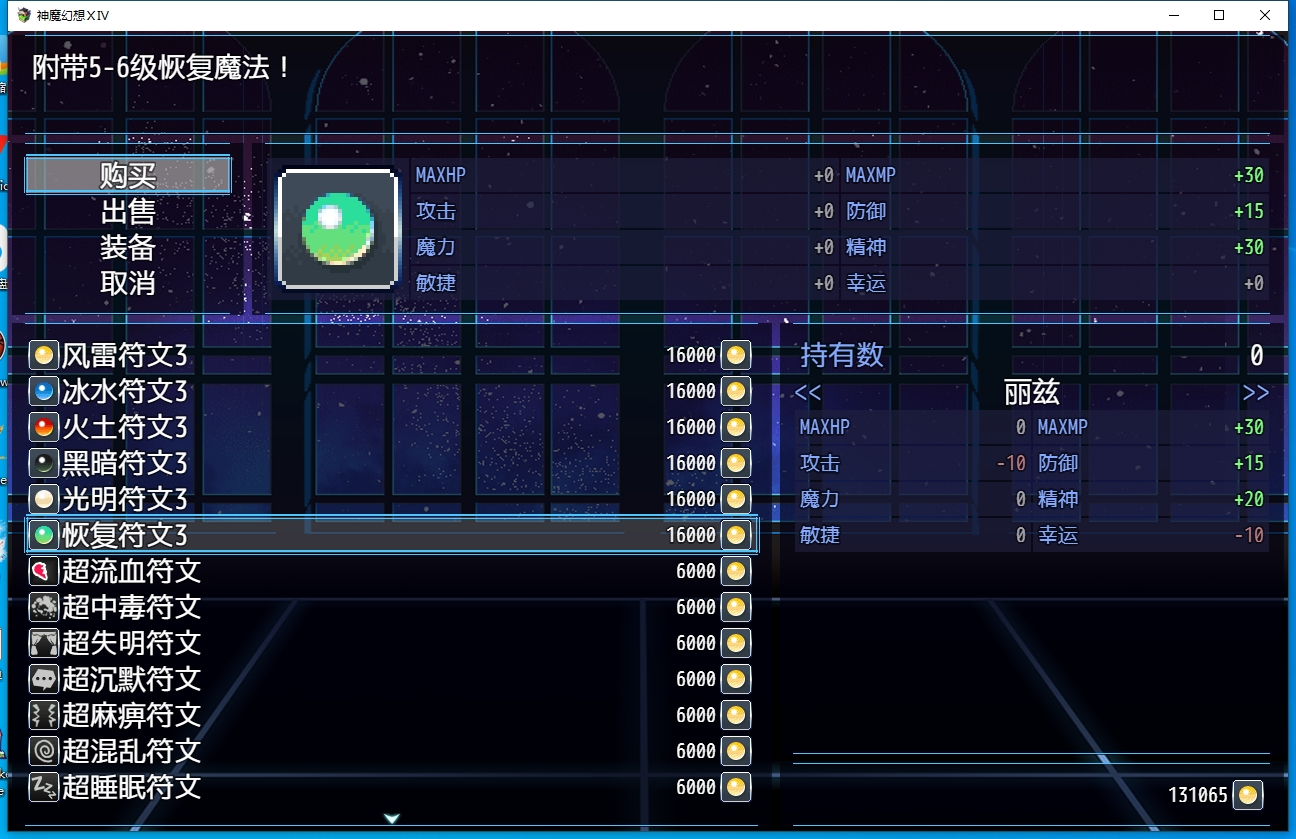
Task: Click the 超沉默符文 silence bubble icon
Action: pos(43,679)
